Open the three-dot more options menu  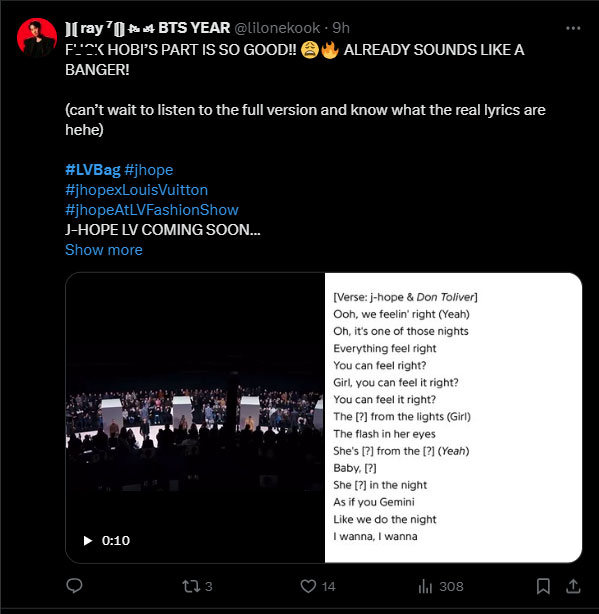(x=573, y=28)
